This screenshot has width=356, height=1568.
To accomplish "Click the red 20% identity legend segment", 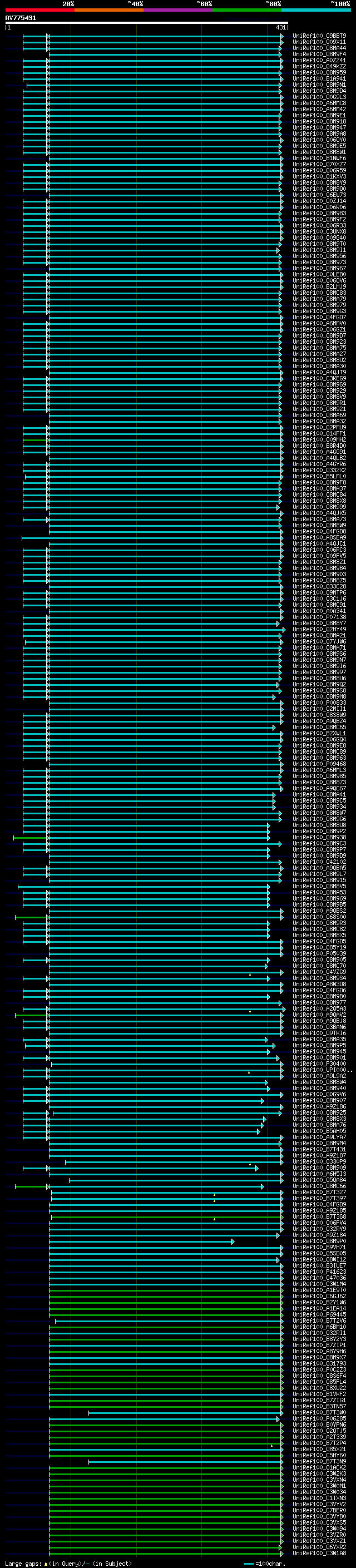I will click(39, 10).
